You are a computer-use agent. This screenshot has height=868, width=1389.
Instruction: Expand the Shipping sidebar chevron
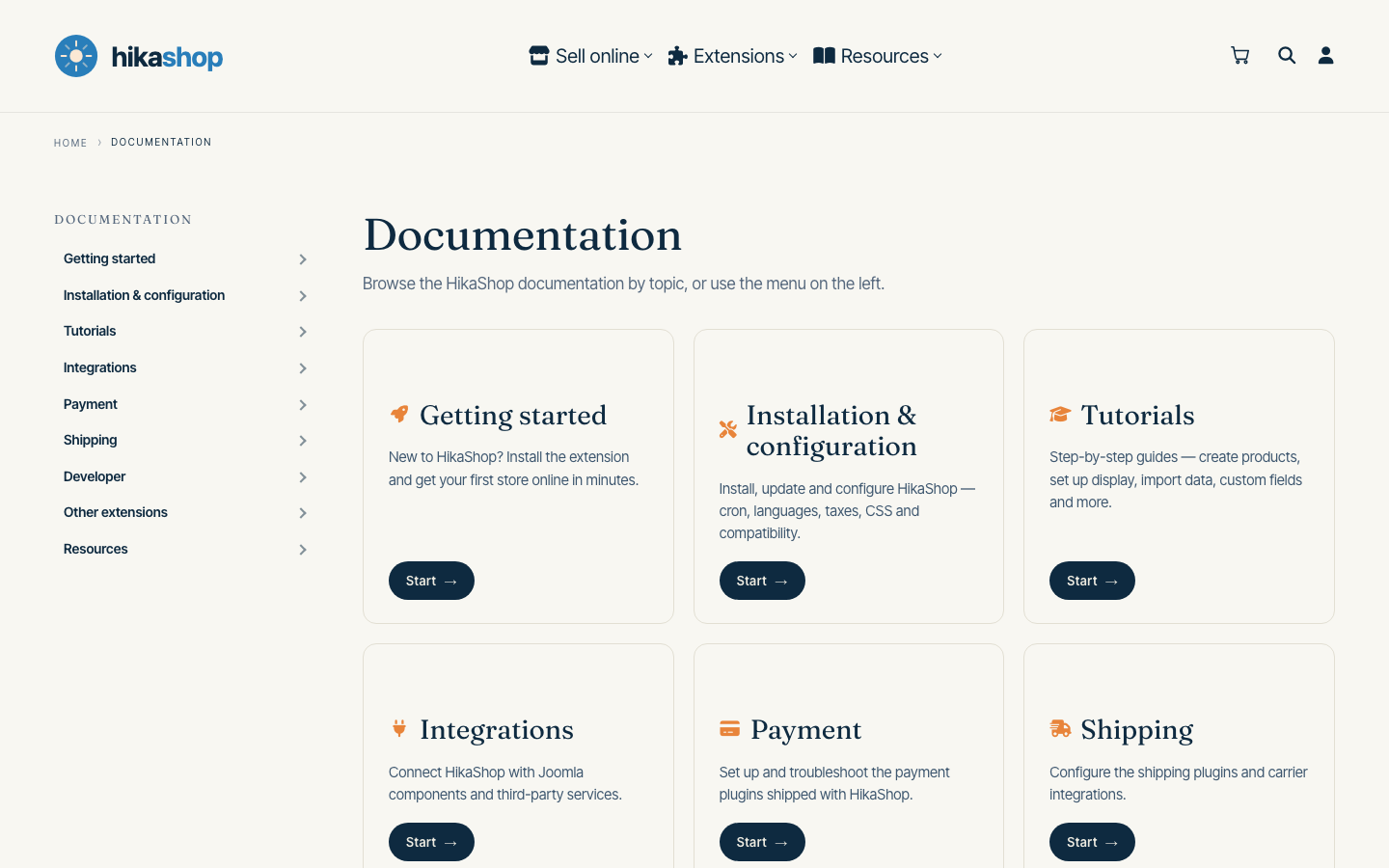point(303,441)
